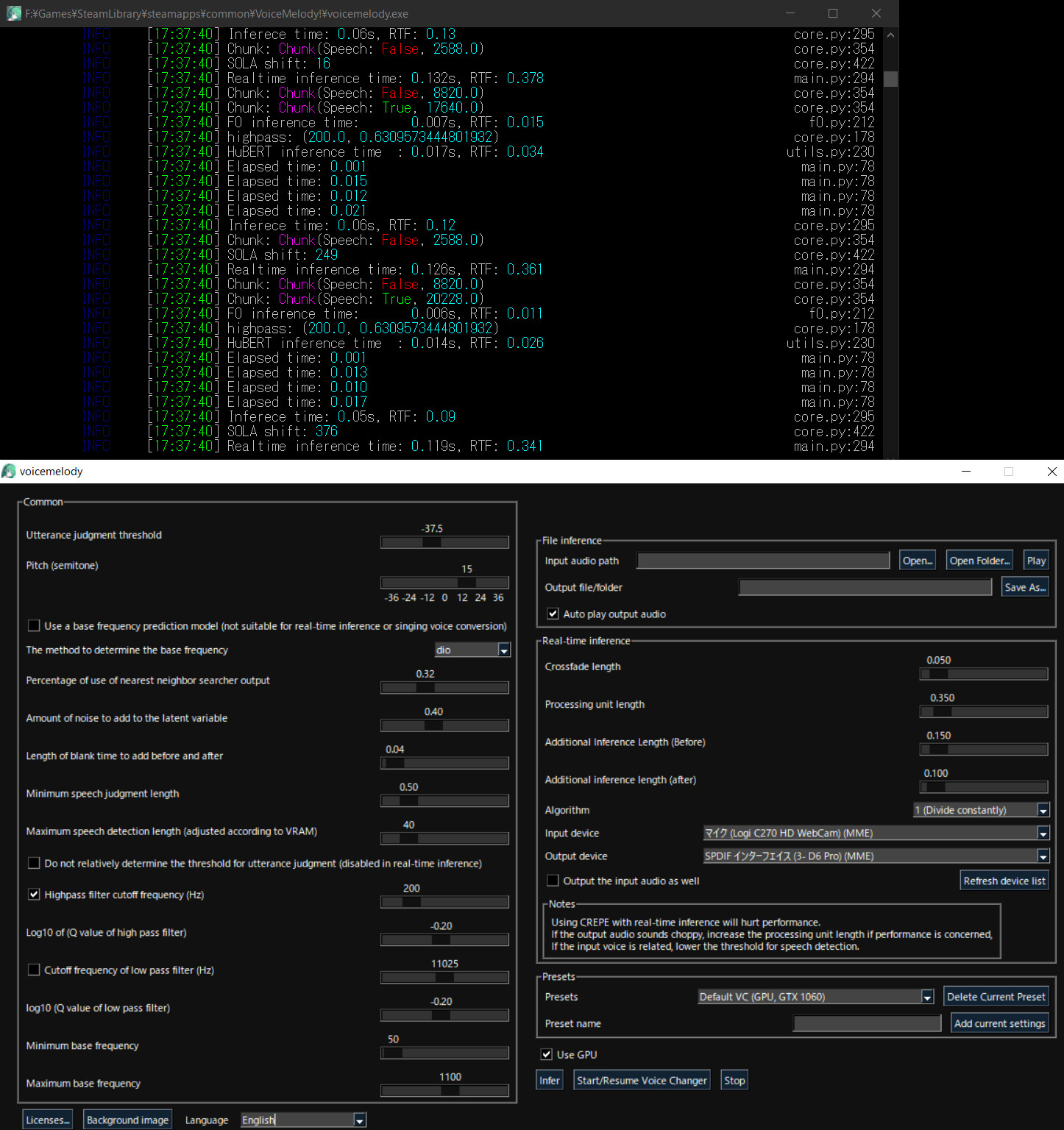
Task: Open the Output device dropdown
Action: [x=1043, y=856]
